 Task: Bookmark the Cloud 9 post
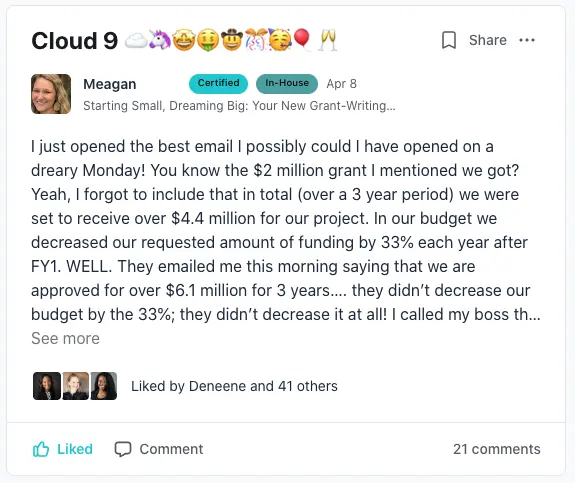449,40
